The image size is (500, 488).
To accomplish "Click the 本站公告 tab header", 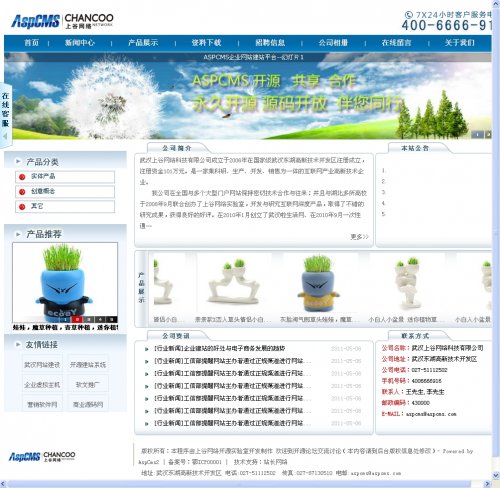I will 415,148.
